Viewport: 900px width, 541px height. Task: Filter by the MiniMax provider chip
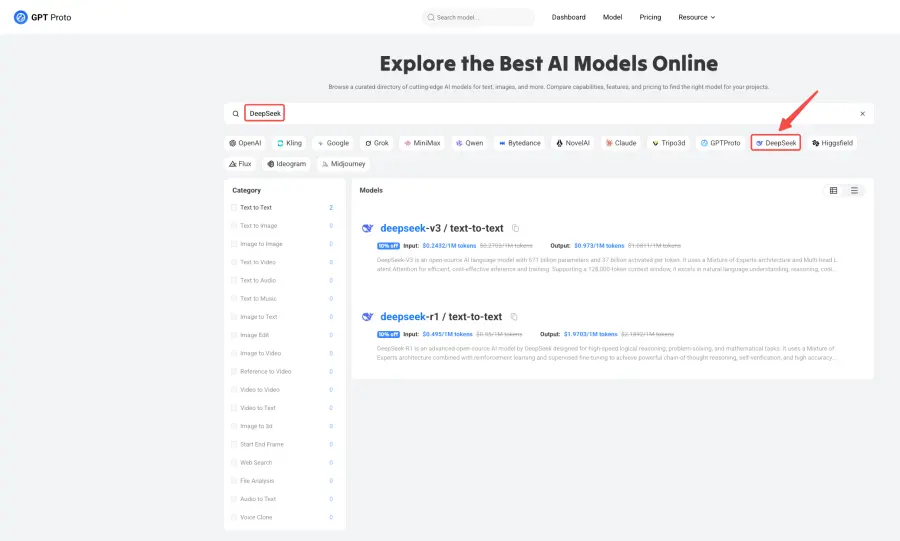pos(422,143)
